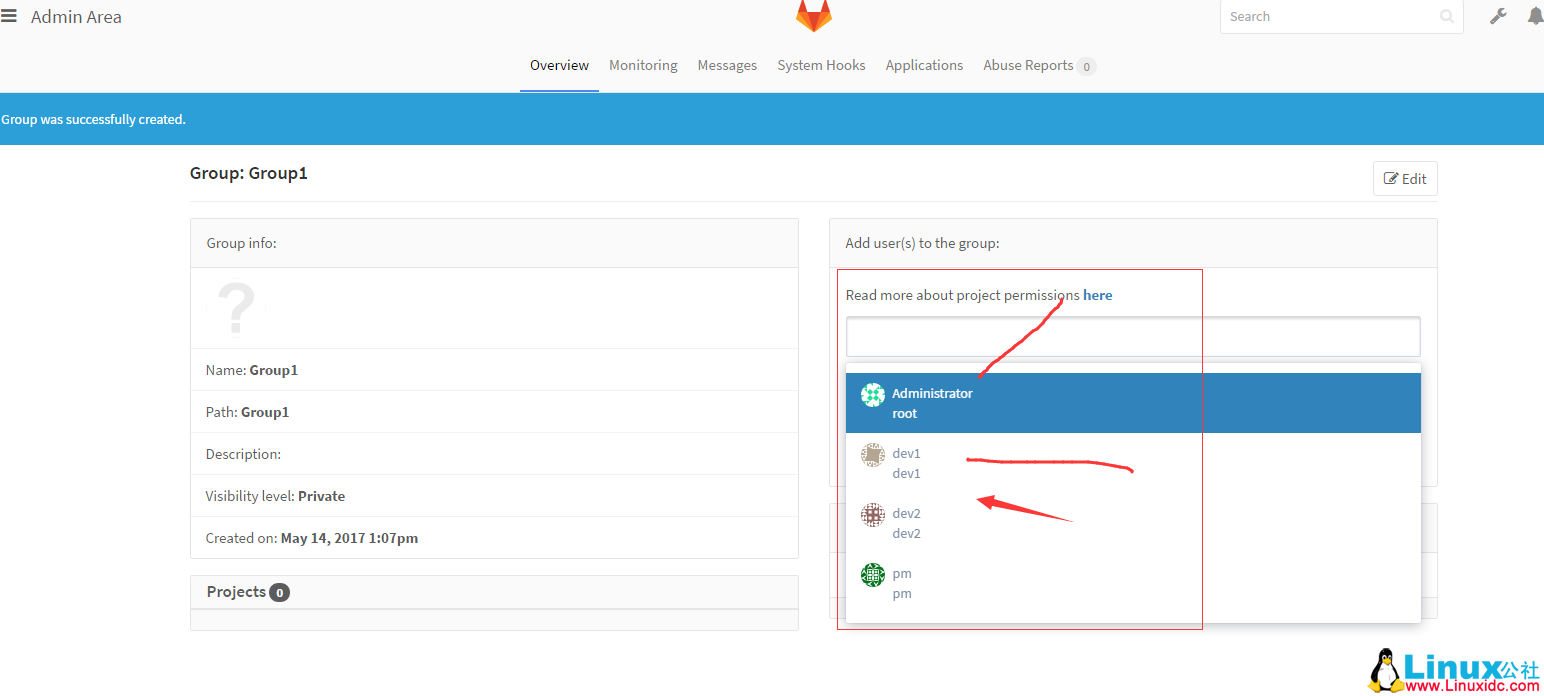Image resolution: width=1544 pixels, height=696 pixels.
Task: Click 'Name: Group1' text
Action: (252, 370)
